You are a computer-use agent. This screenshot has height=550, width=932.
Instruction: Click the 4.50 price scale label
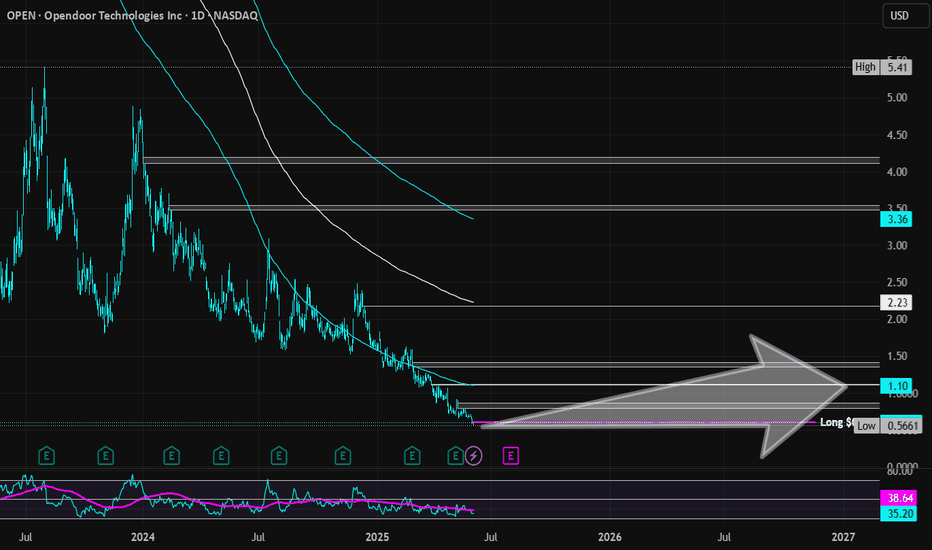[x=897, y=135]
